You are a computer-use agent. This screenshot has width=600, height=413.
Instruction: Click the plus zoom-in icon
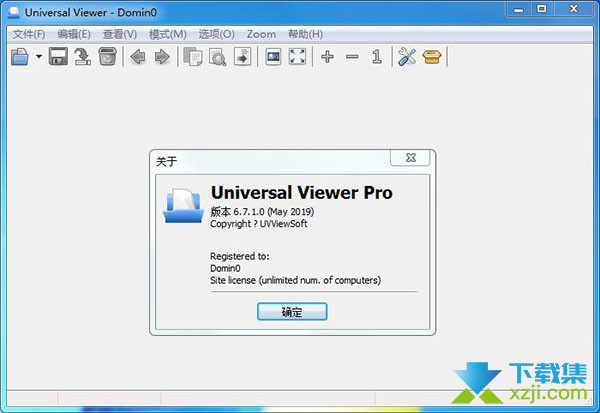(x=327, y=57)
